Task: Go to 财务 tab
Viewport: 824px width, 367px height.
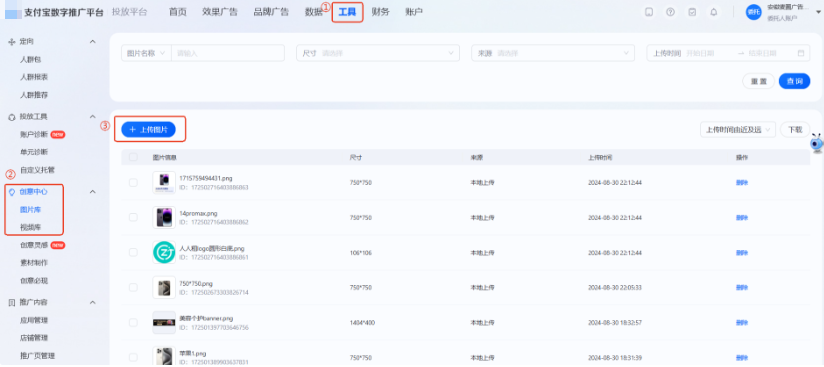Action: (x=380, y=12)
